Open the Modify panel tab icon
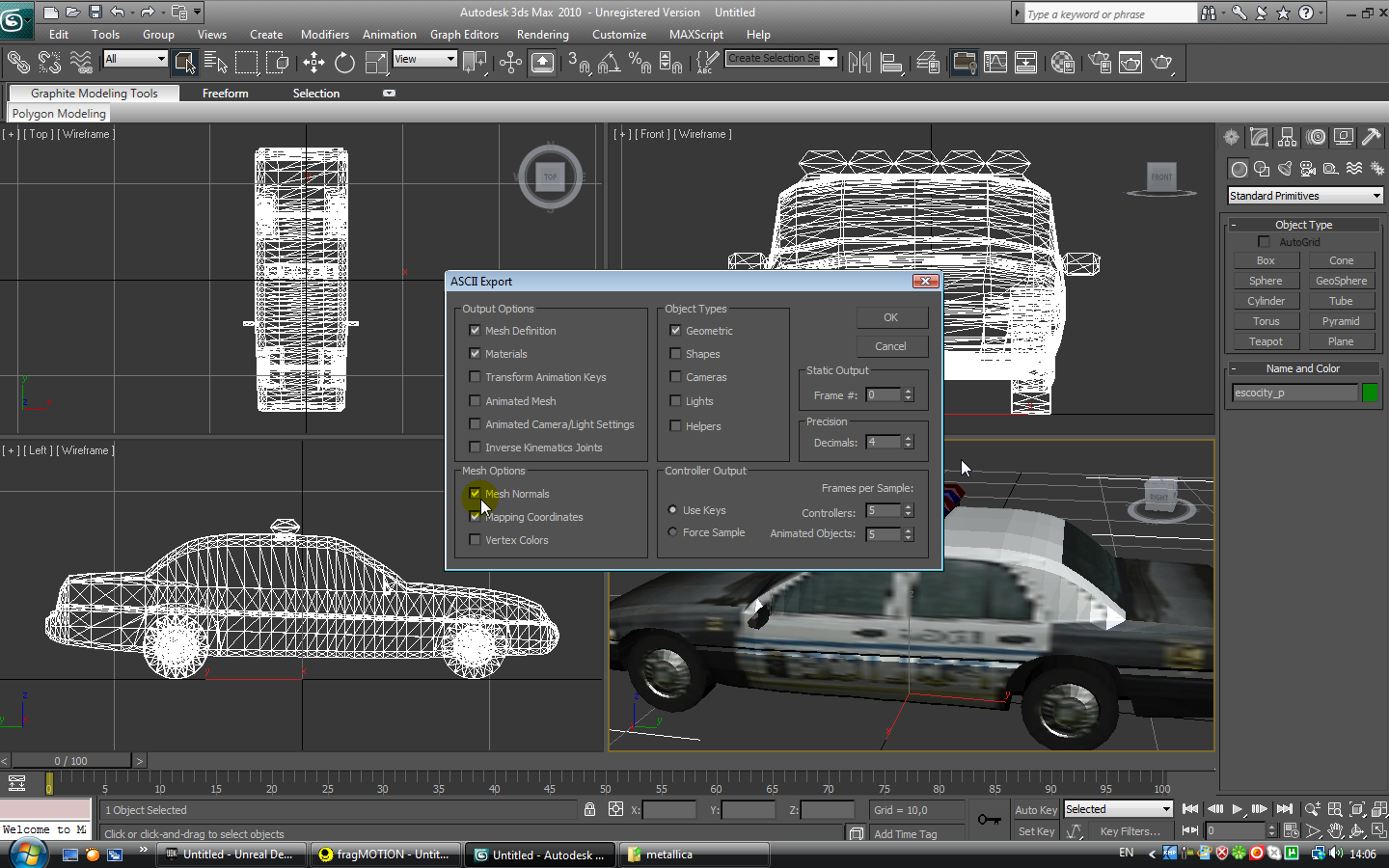This screenshot has height=868, width=1389. [1259, 137]
